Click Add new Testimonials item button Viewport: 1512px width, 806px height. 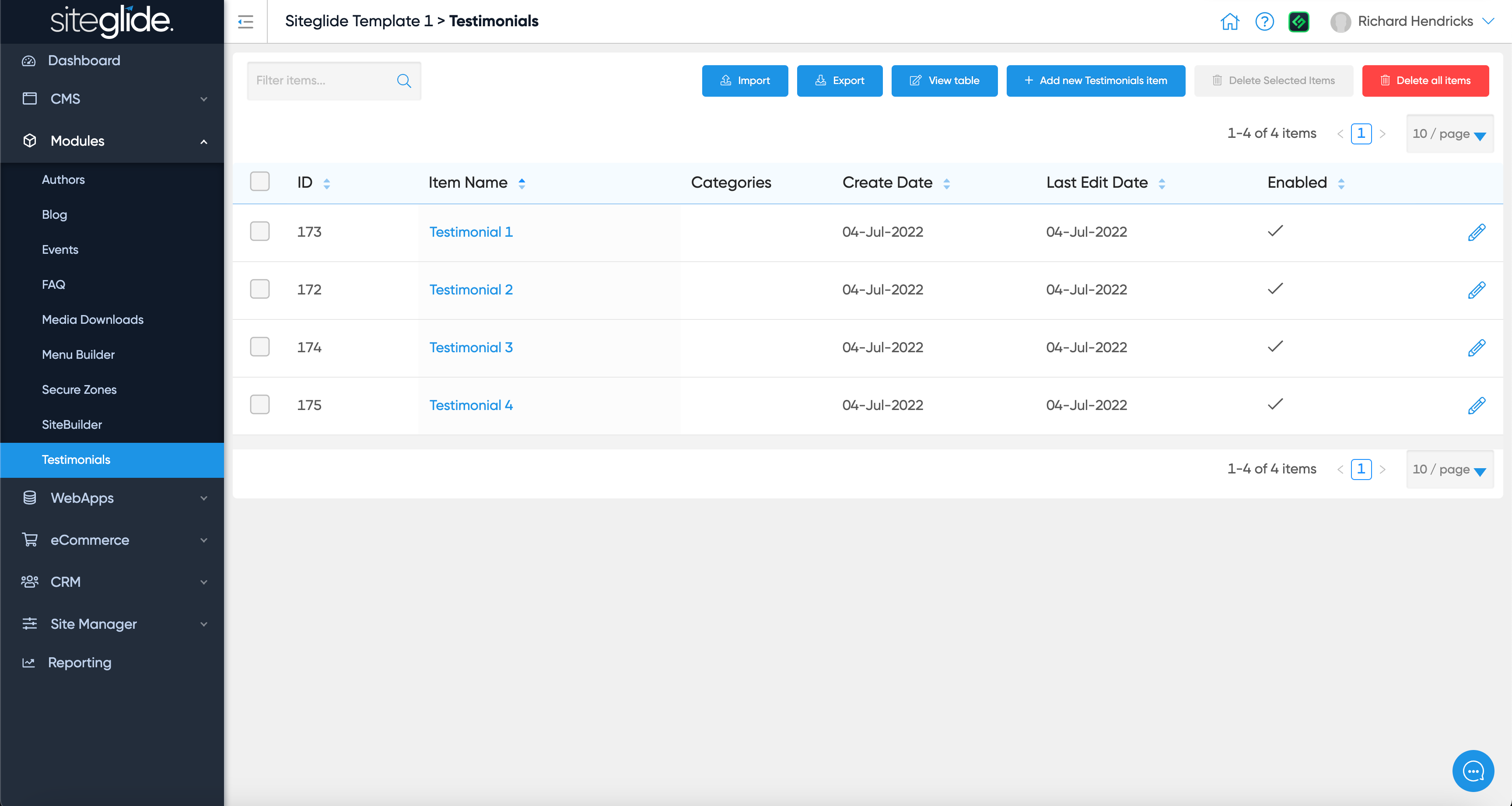[1095, 81]
